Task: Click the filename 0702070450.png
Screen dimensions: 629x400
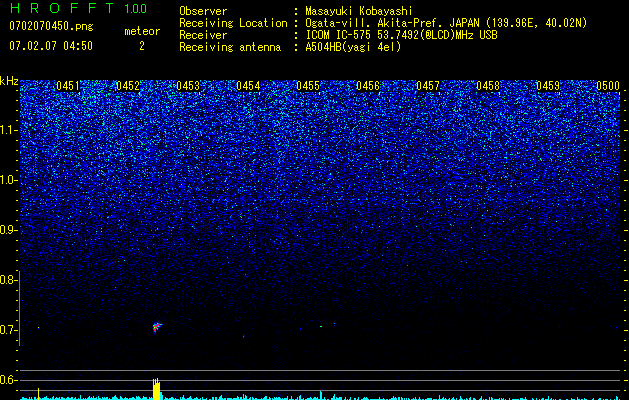Action: pos(51,26)
